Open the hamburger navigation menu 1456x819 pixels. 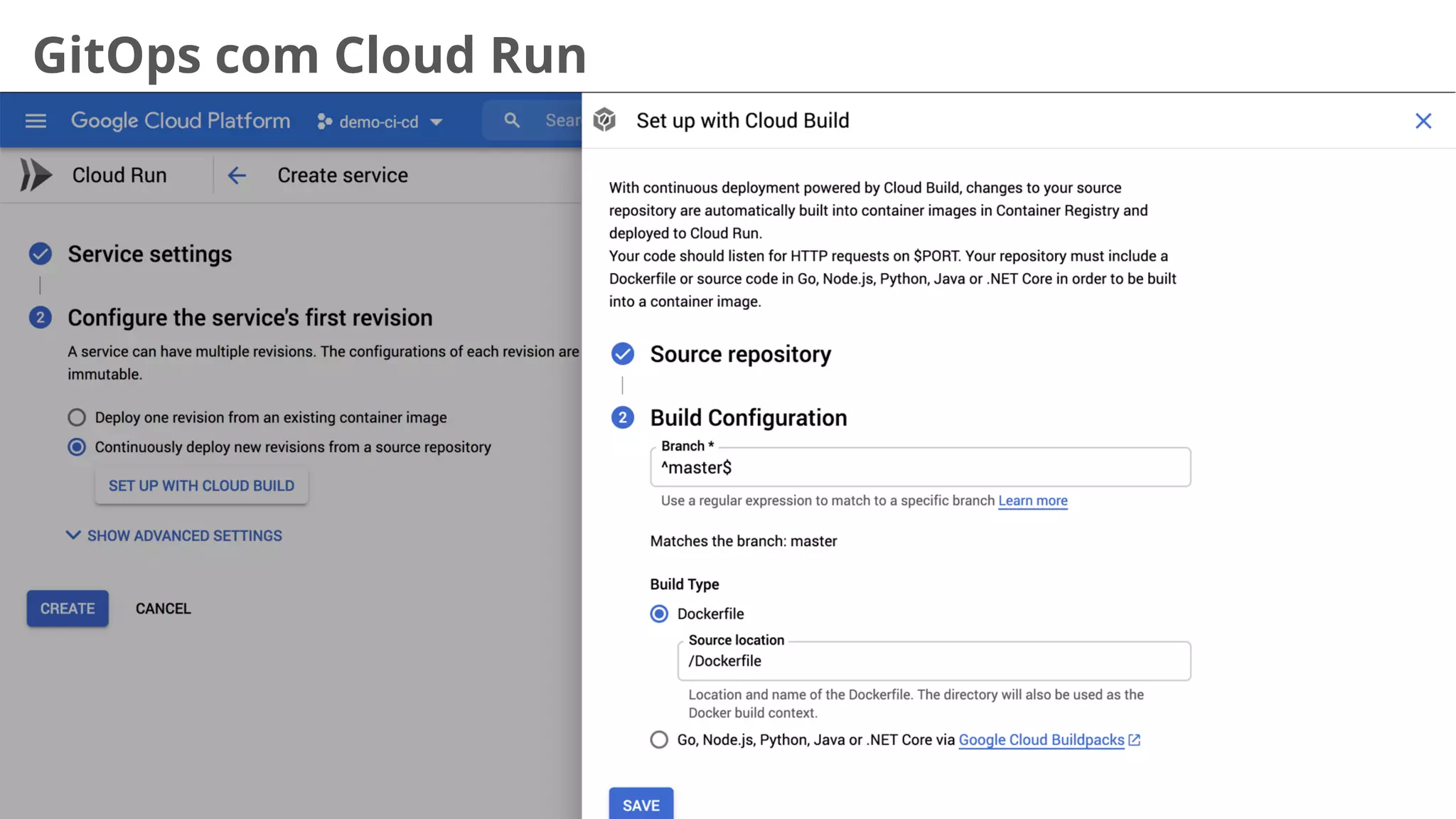click(x=36, y=121)
